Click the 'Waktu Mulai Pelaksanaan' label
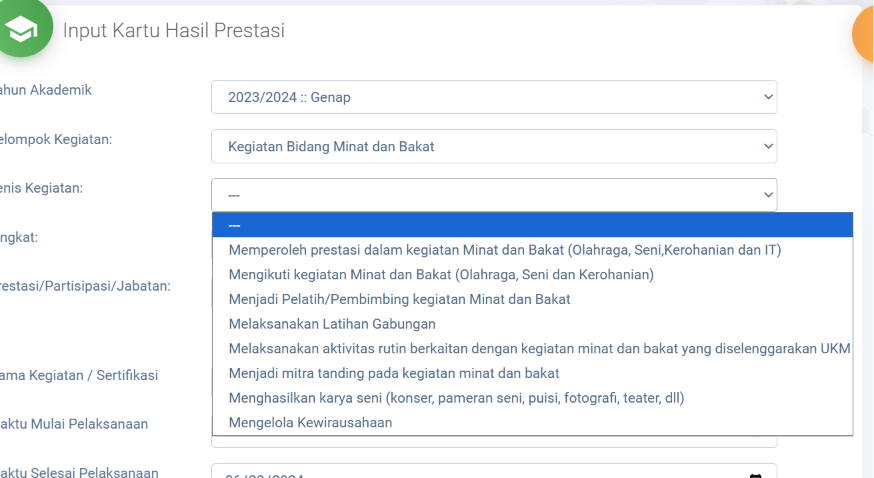Screen dimensions: 874x478 (x=74, y=424)
